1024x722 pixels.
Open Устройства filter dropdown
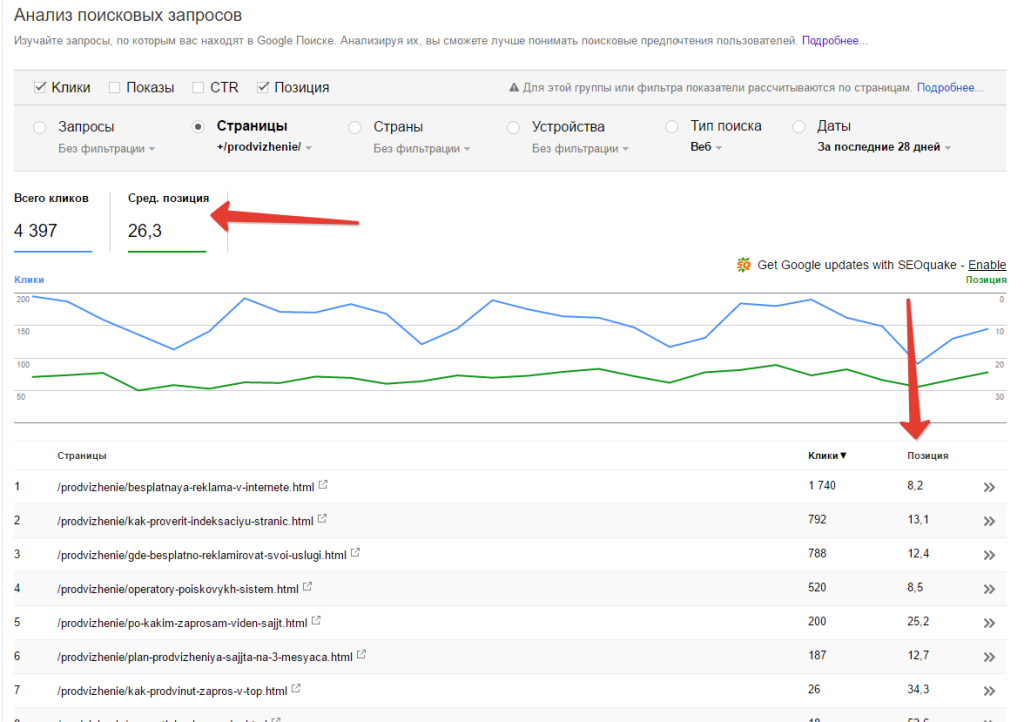(x=580, y=148)
